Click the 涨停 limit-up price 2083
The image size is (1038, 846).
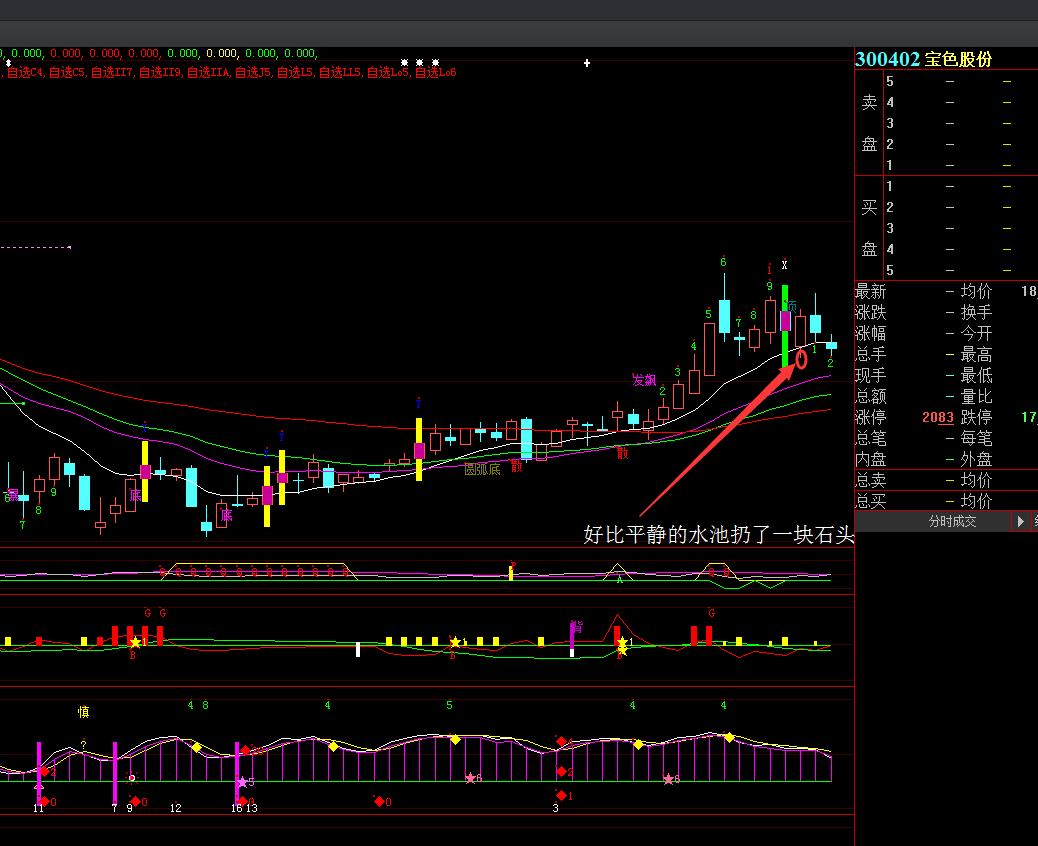click(938, 417)
